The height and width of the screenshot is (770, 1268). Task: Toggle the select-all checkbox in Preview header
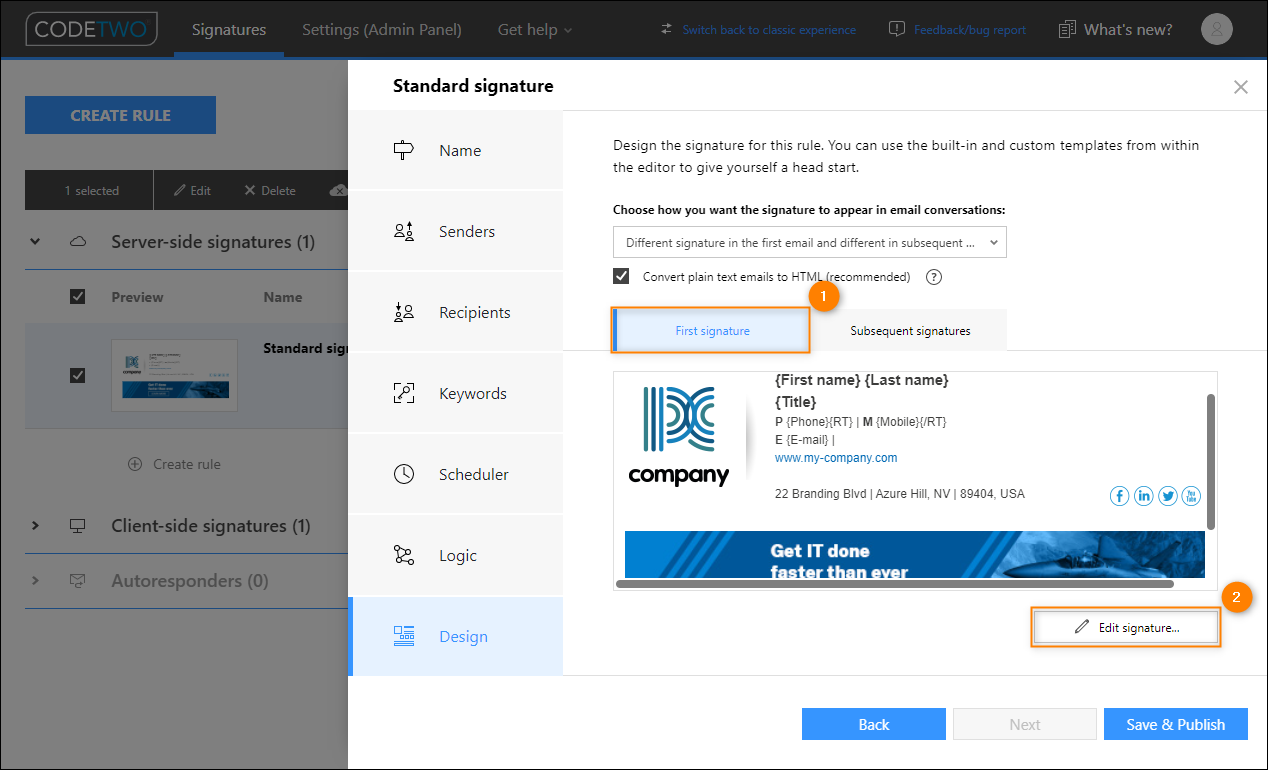[78, 297]
